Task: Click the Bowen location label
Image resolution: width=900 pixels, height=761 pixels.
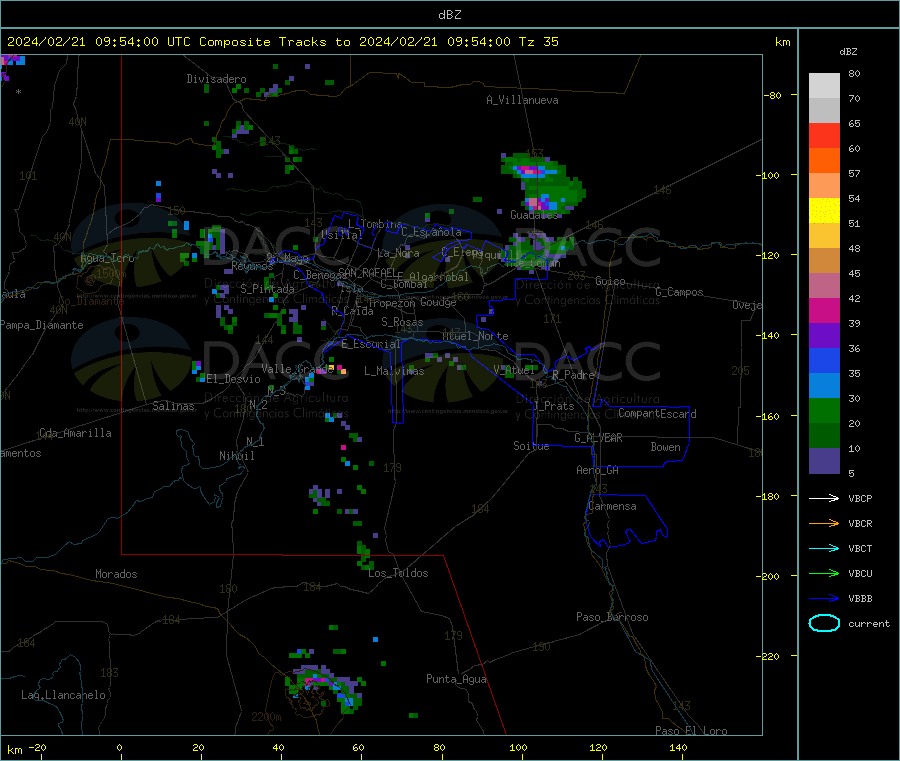Action: point(666,447)
